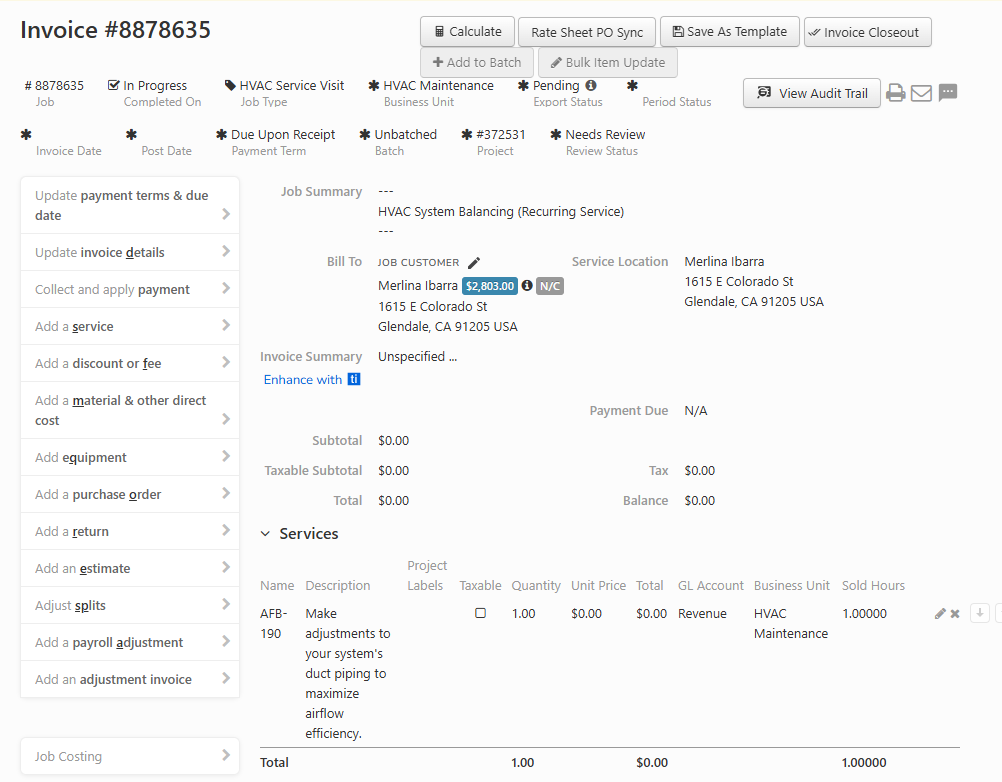Delete the AFB-190 service with X icon
1002x782 pixels.
point(955,613)
